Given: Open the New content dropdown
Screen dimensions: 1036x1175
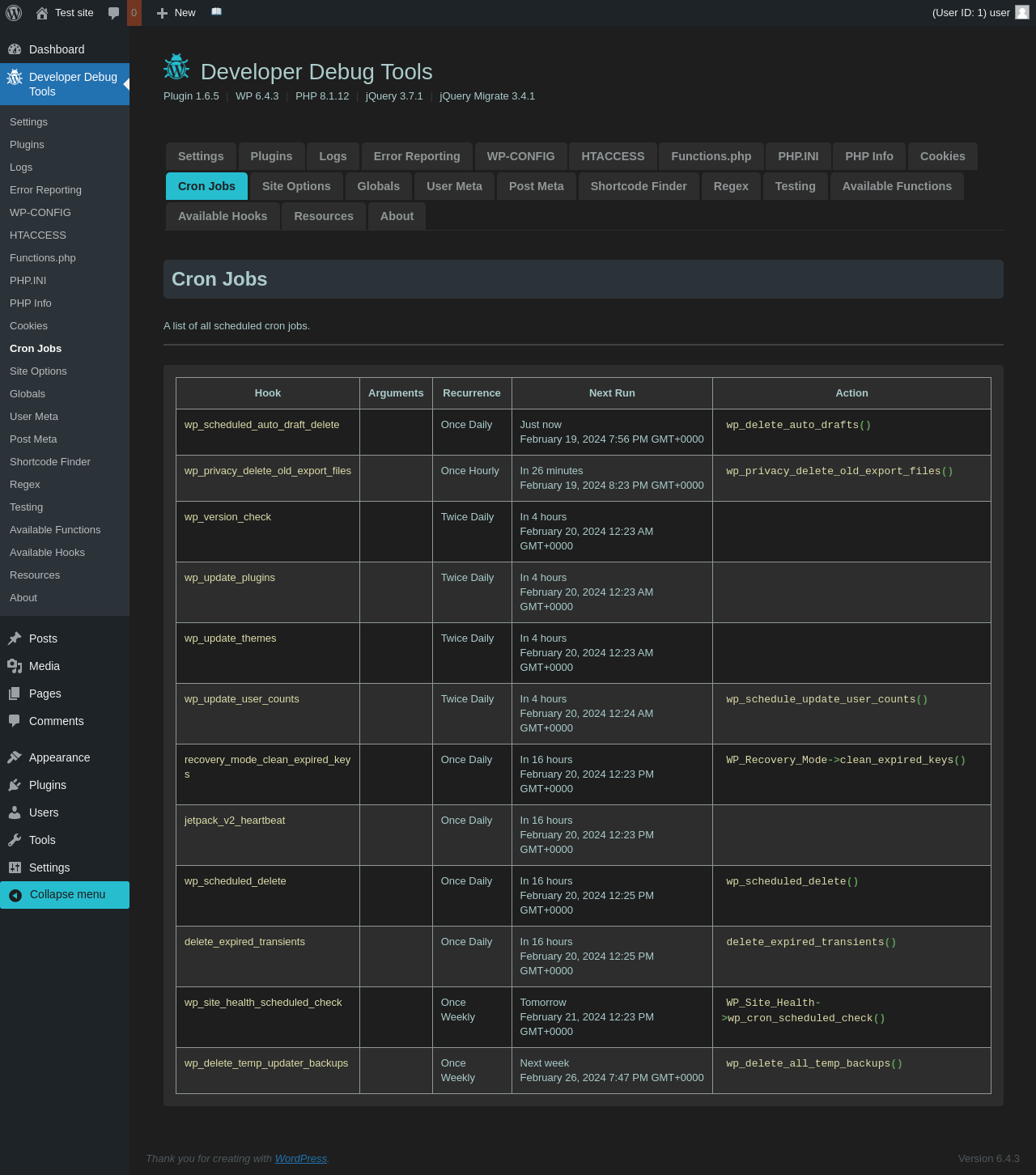Looking at the screenshot, I should 176,13.
